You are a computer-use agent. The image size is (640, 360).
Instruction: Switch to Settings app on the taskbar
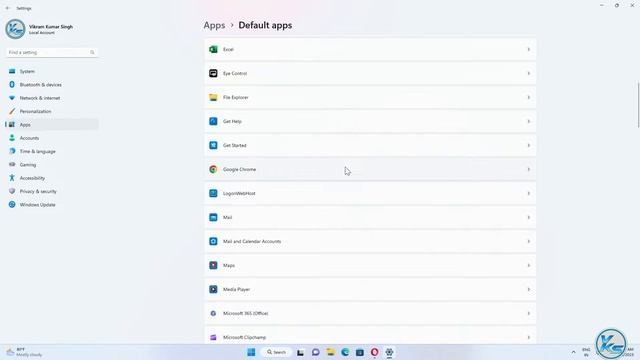389,352
